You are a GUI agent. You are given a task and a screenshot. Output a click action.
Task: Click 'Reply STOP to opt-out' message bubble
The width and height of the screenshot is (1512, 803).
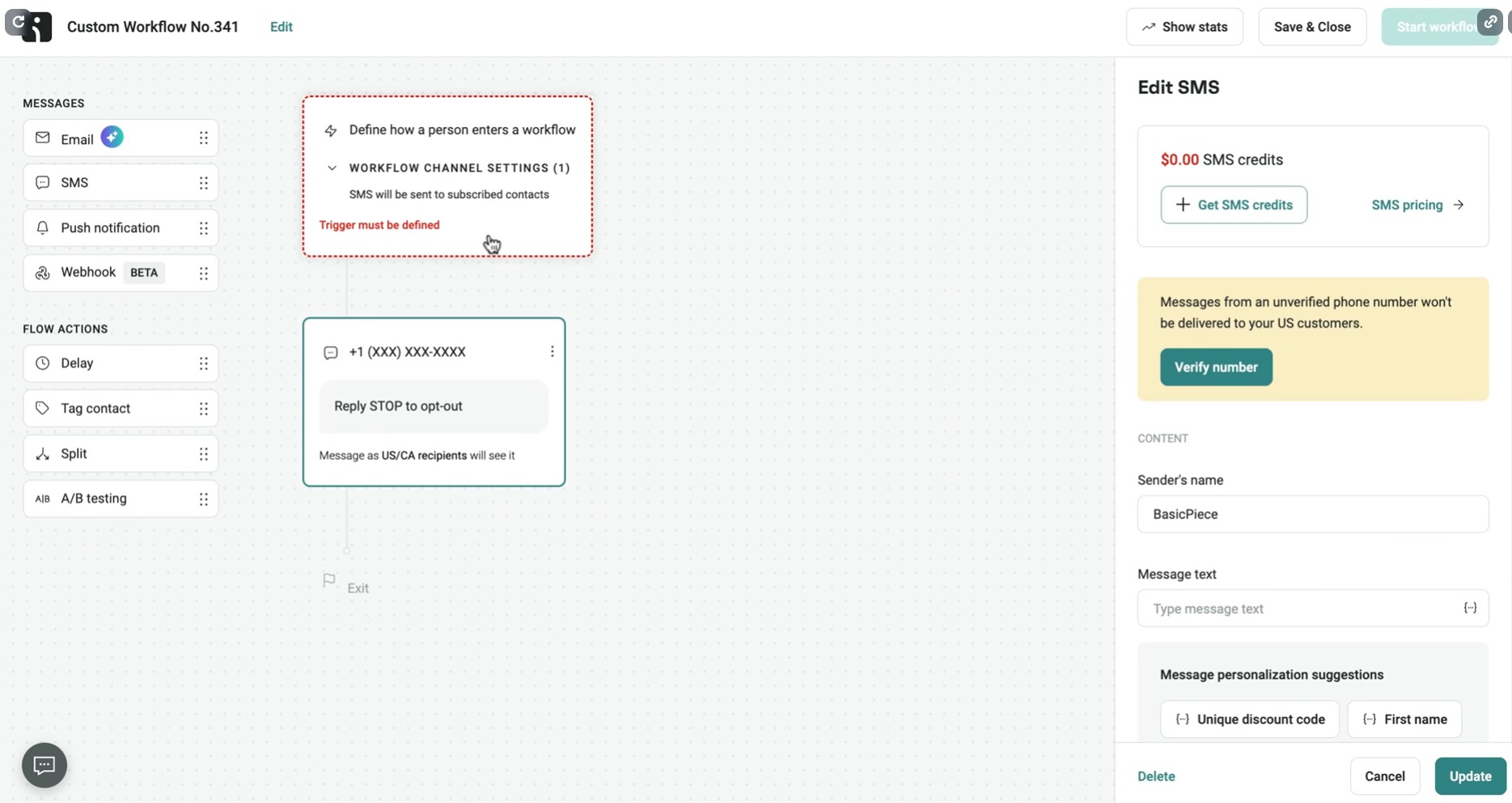click(434, 406)
